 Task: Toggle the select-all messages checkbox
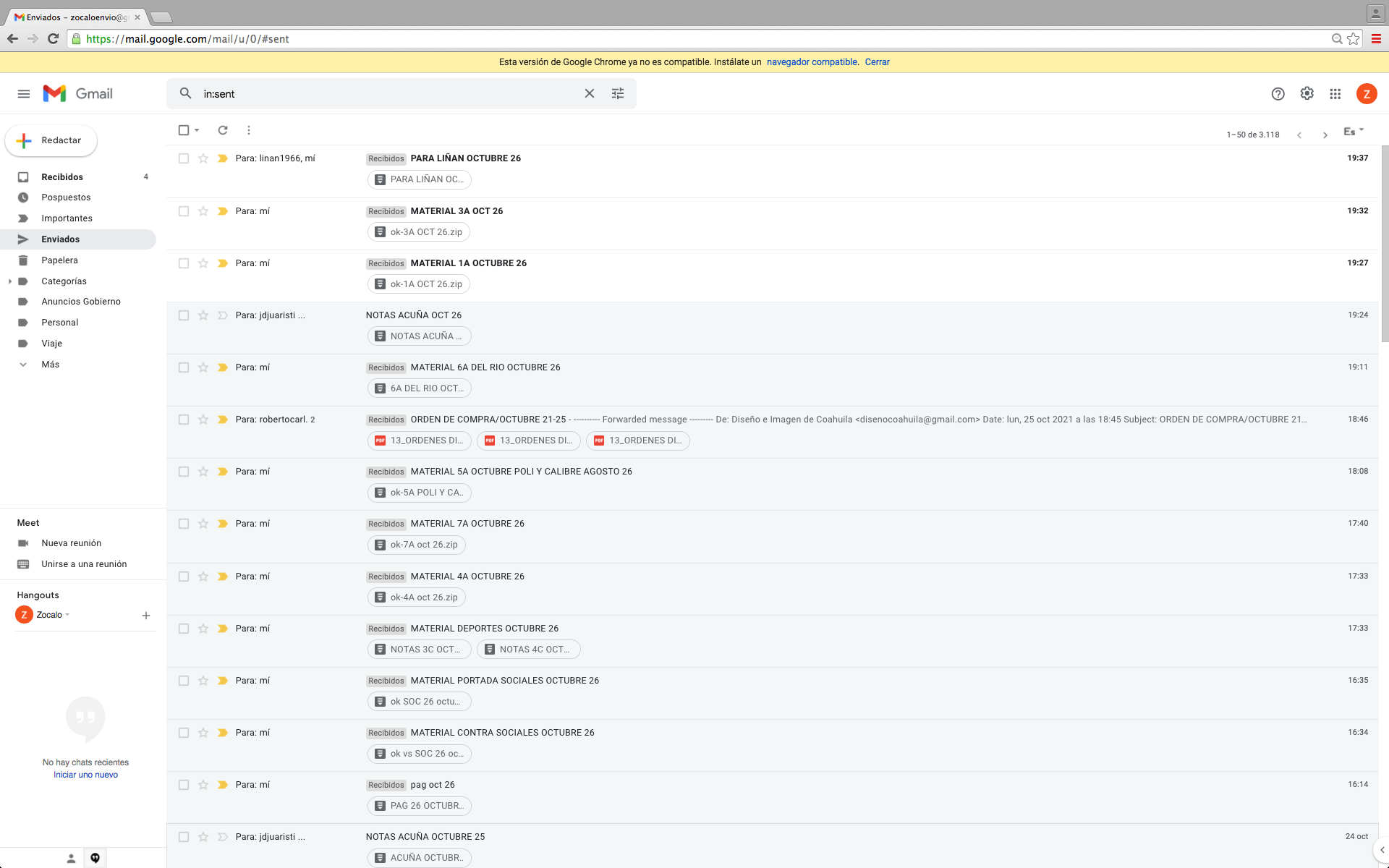[184, 130]
